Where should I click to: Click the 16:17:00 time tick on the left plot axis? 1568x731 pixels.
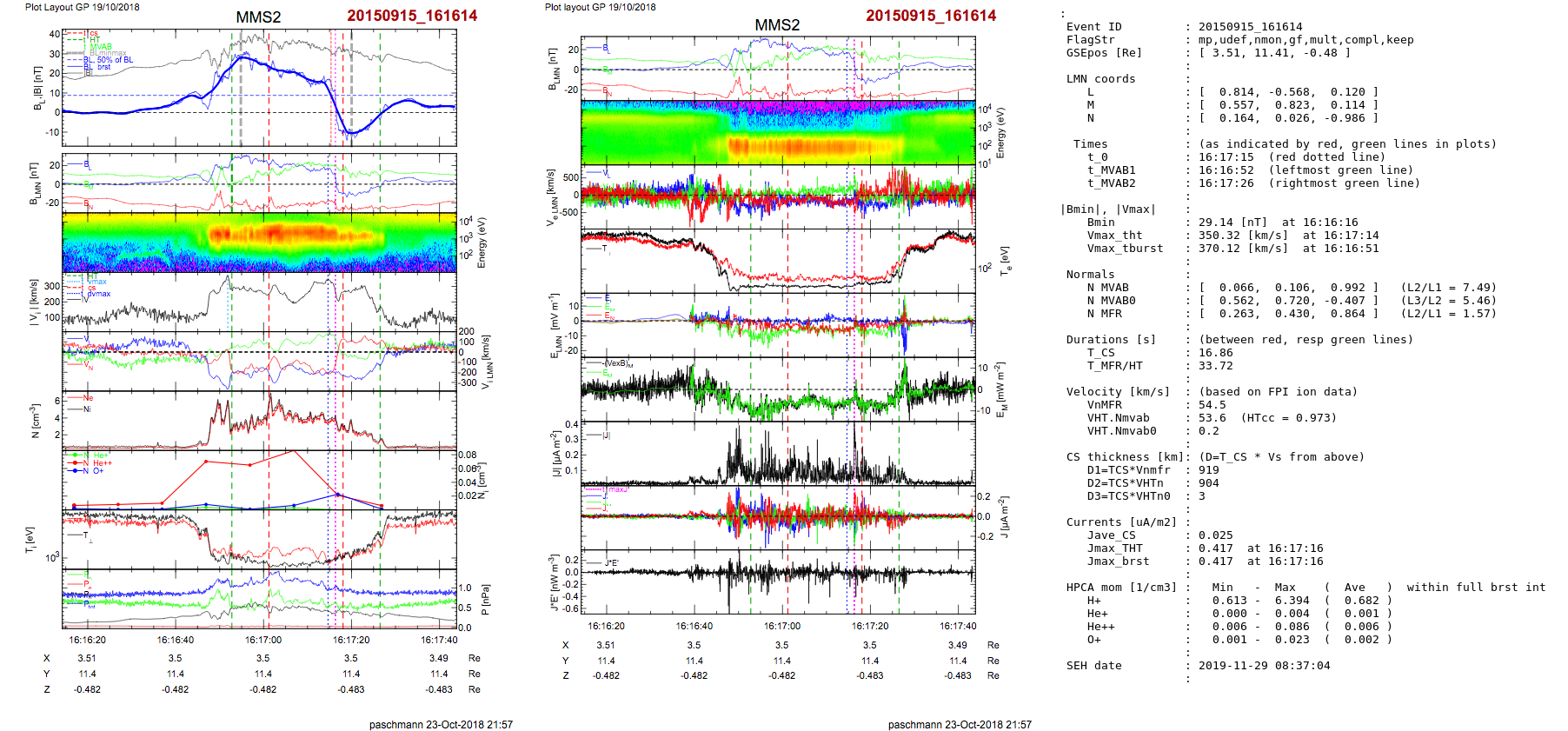[263, 640]
